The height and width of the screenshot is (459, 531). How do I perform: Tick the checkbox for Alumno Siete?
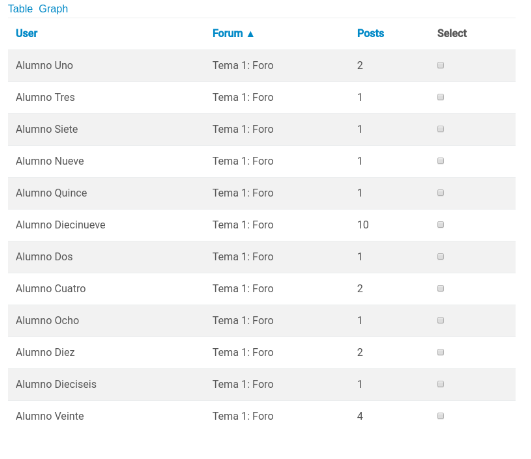click(x=440, y=129)
